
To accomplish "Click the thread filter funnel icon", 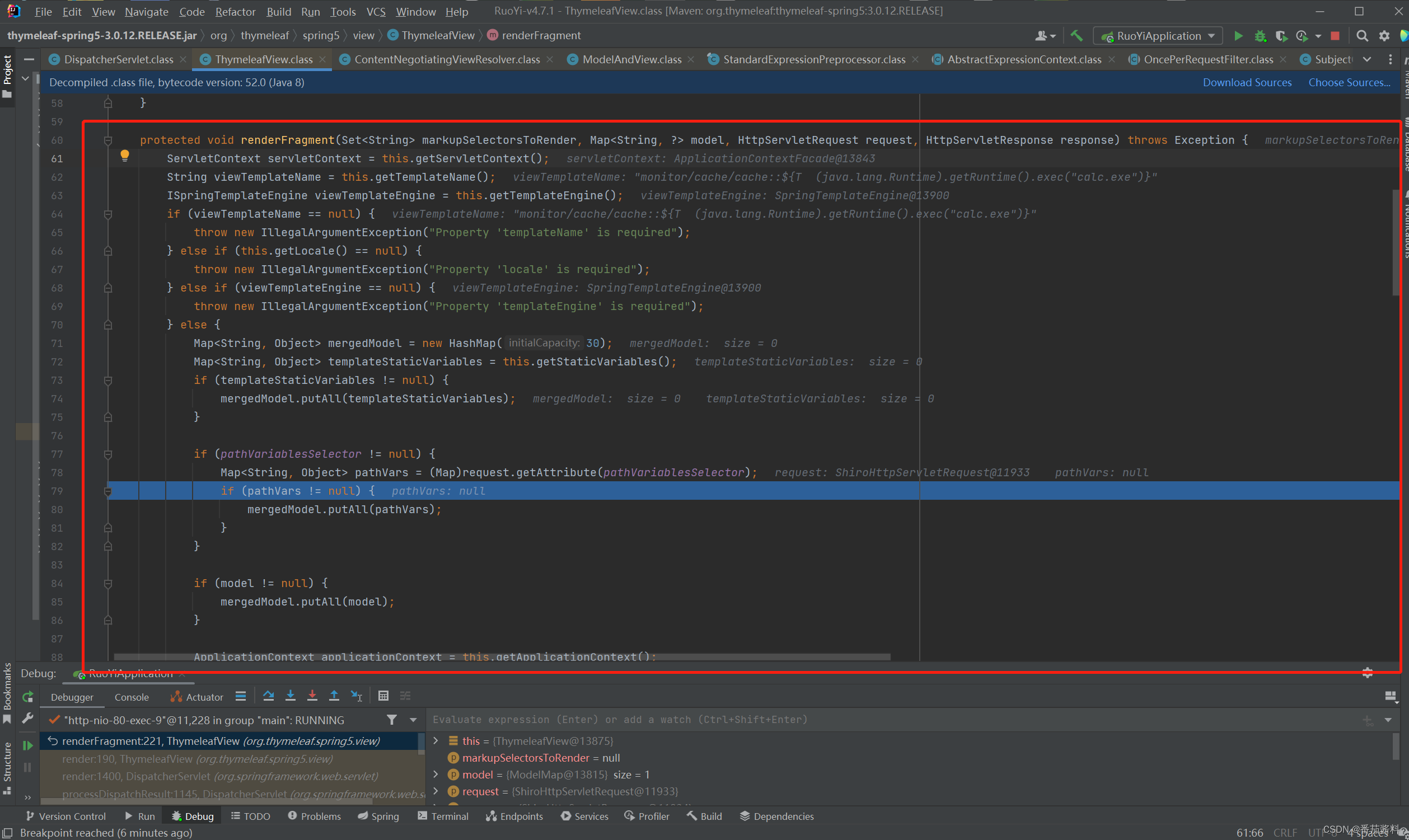I will pos(391,720).
